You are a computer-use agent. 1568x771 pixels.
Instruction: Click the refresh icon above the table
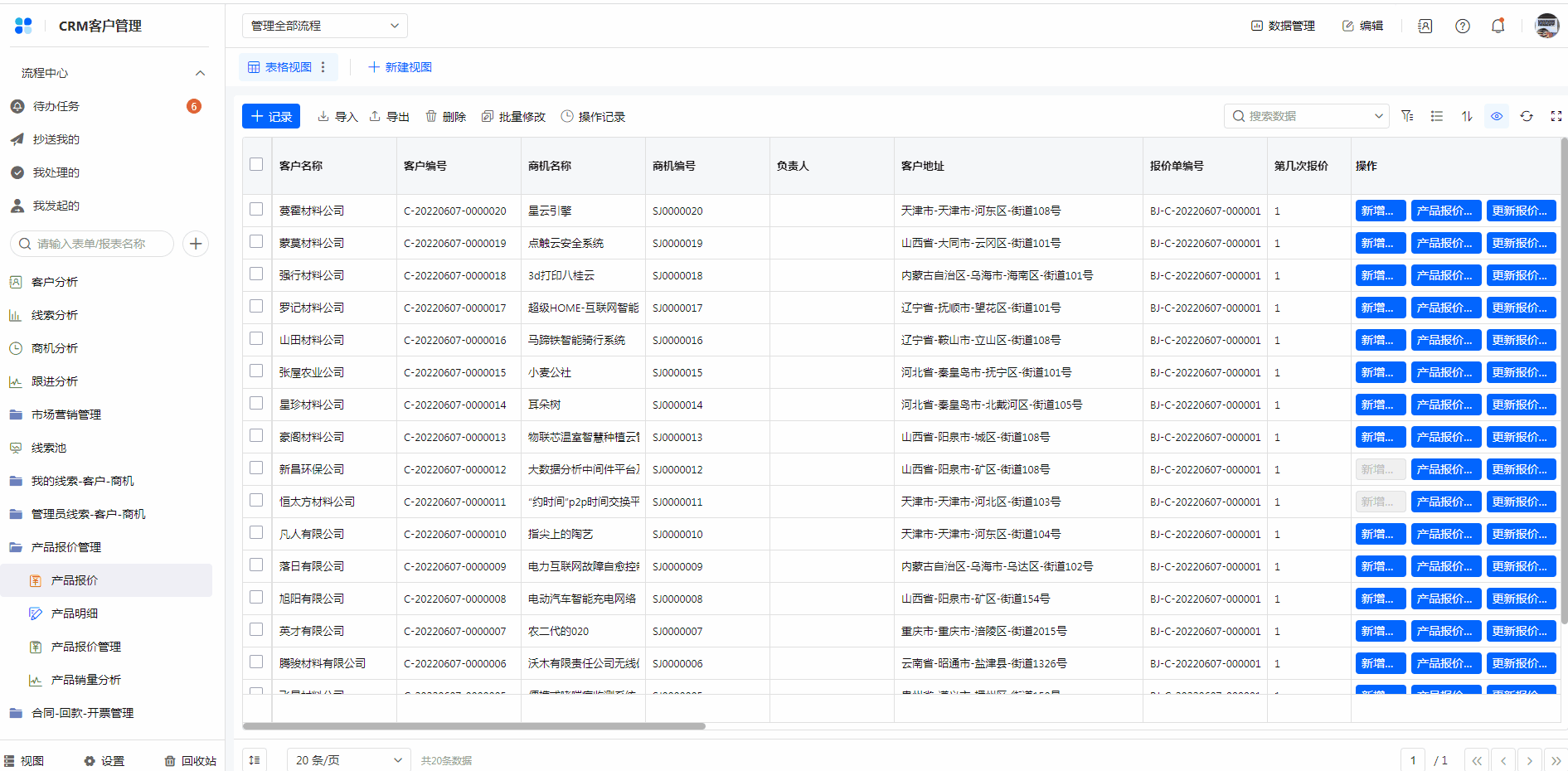[1527, 116]
